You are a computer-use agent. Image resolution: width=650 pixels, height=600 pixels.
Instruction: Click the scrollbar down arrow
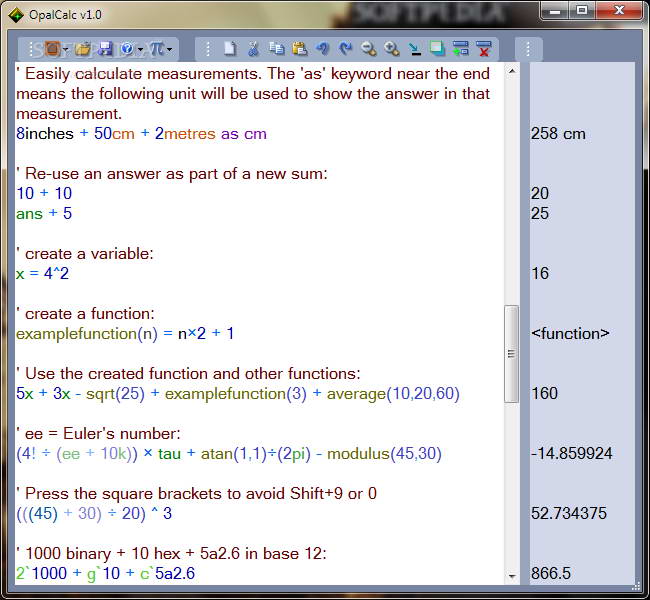512,576
